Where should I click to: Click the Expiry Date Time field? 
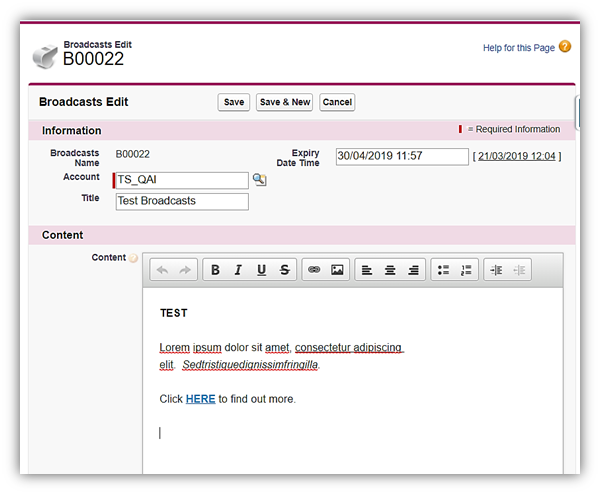(400, 156)
